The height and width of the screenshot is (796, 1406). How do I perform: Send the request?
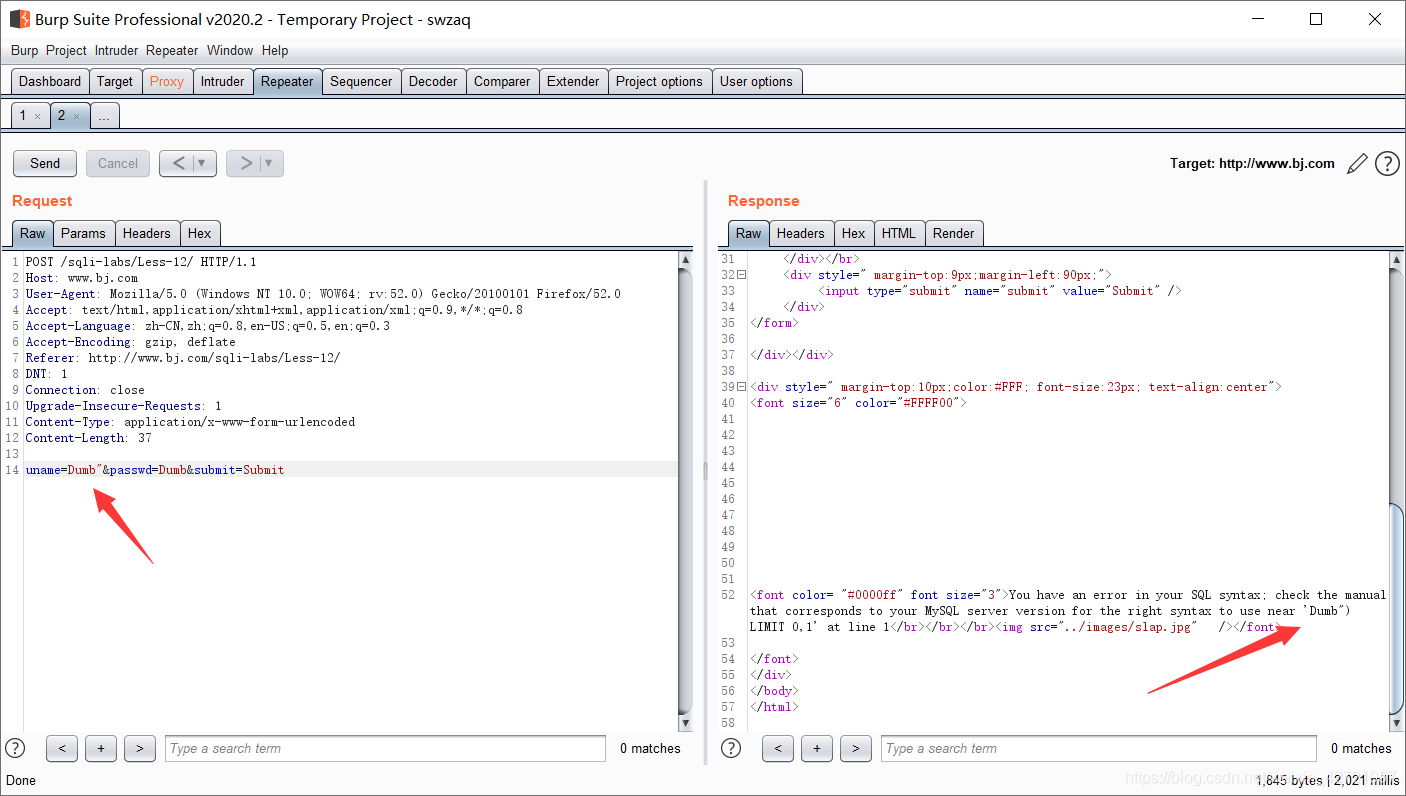point(45,163)
